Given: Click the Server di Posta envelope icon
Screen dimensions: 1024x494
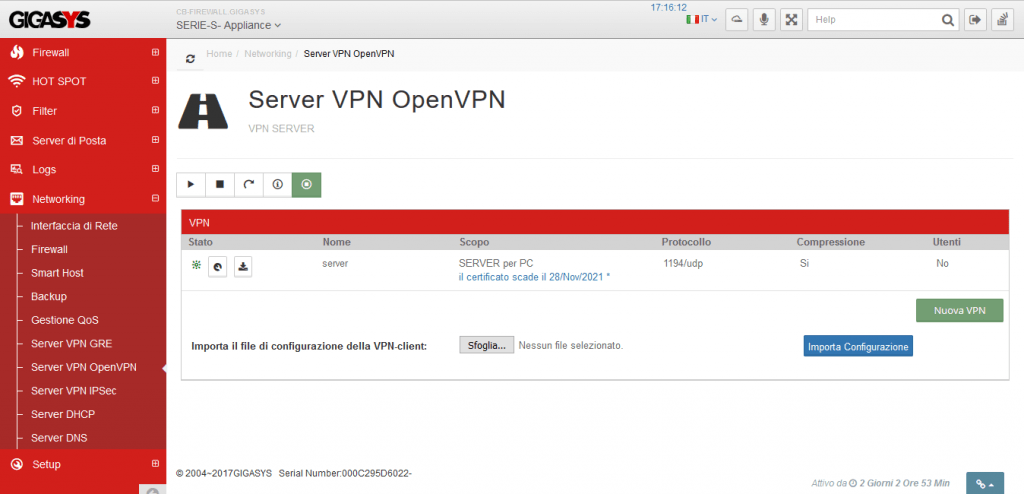Looking at the screenshot, I should click(x=17, y=140).
